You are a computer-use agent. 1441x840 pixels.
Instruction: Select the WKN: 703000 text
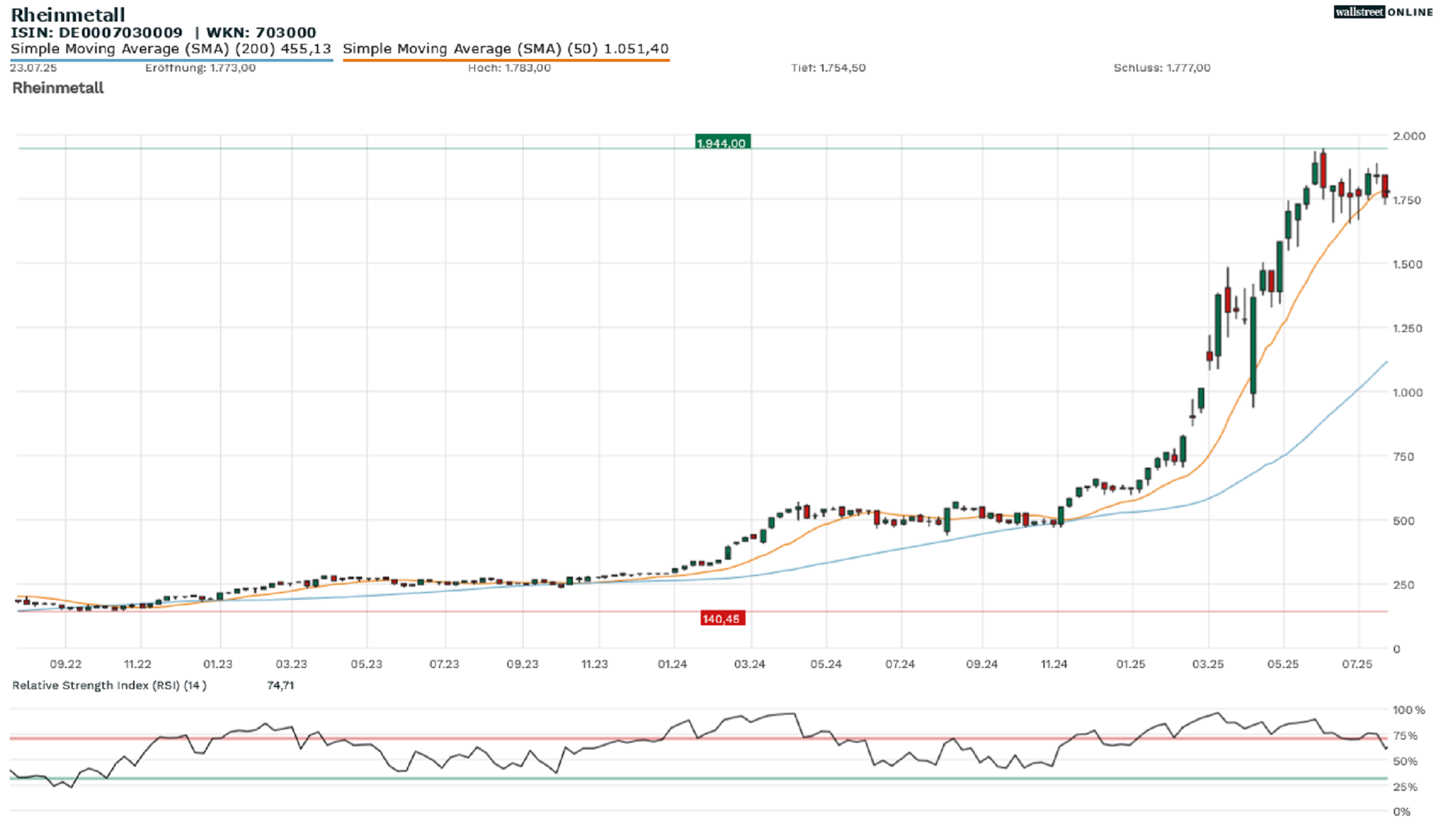[x=261, y=32]
